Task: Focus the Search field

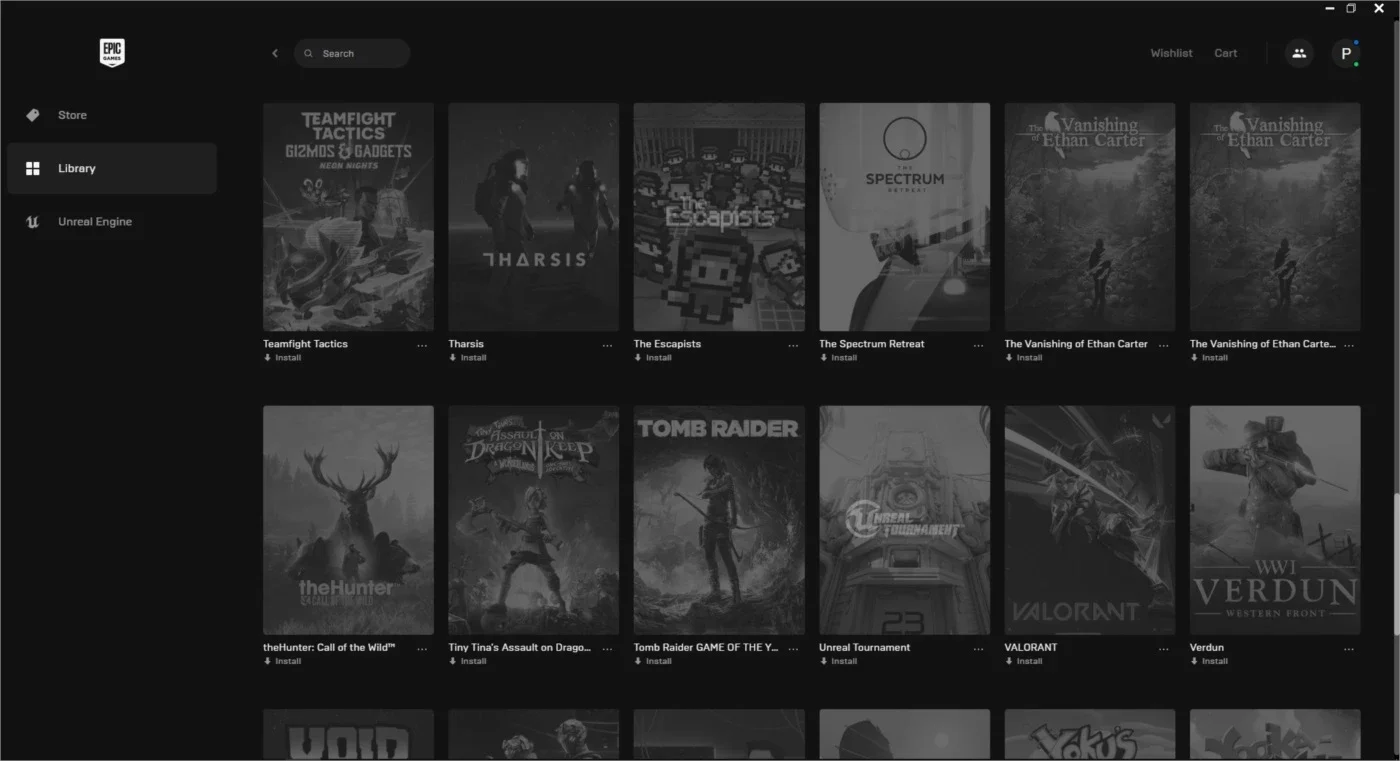Action: click(x=352, y=53)
